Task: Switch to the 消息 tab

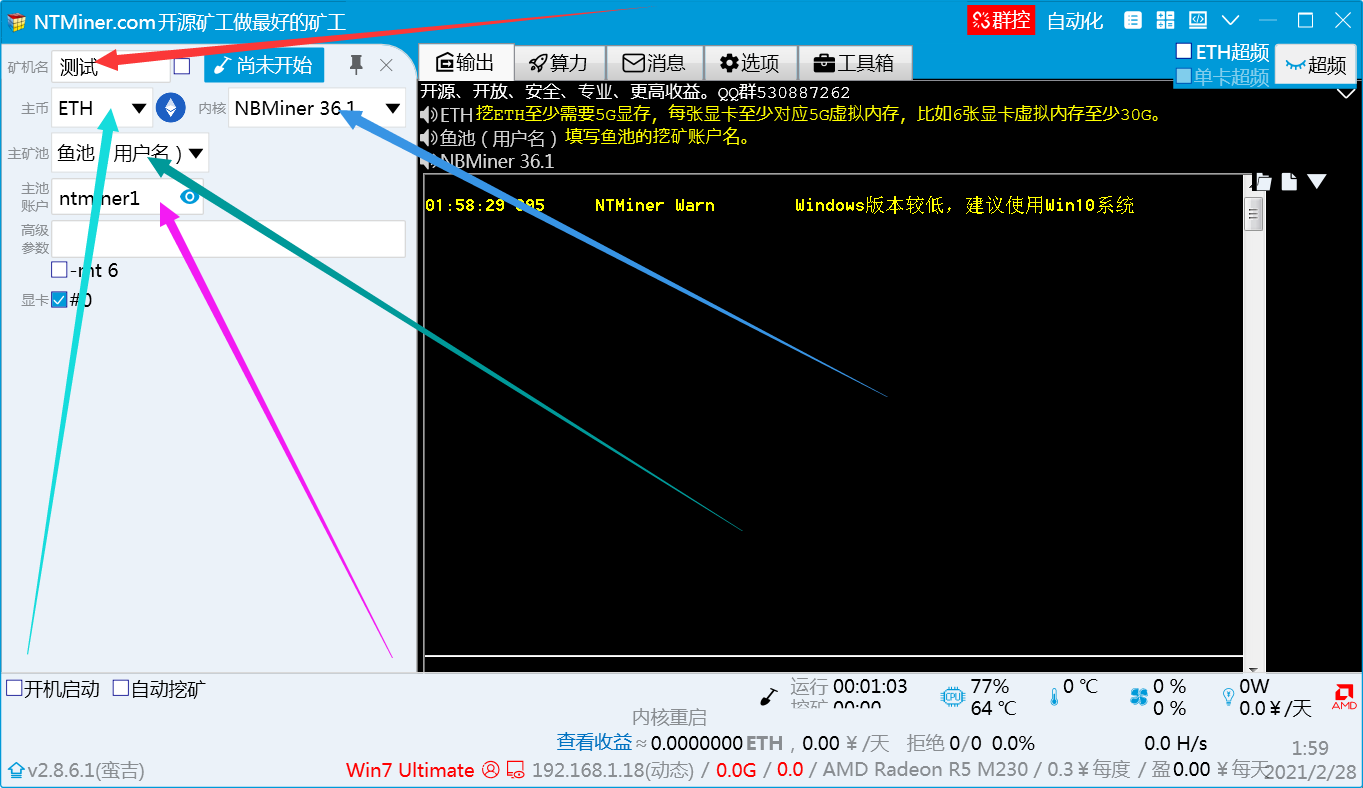Action: click(x=654, y=63)
